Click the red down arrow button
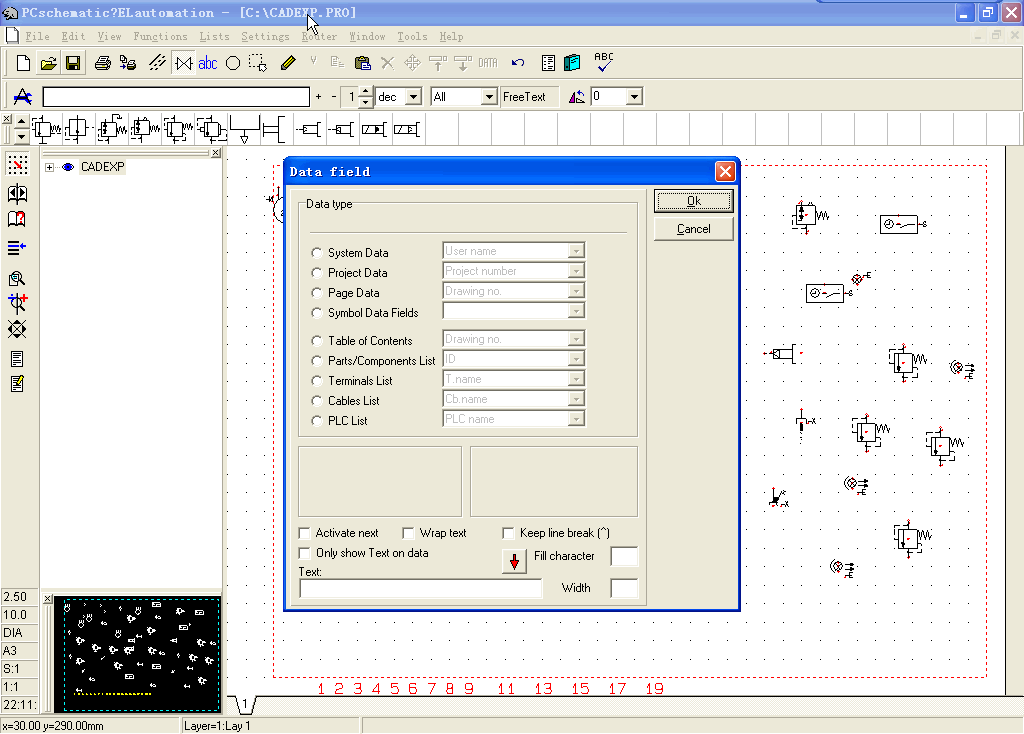The width and height of the screenshot is (1024, 734). 514,561
